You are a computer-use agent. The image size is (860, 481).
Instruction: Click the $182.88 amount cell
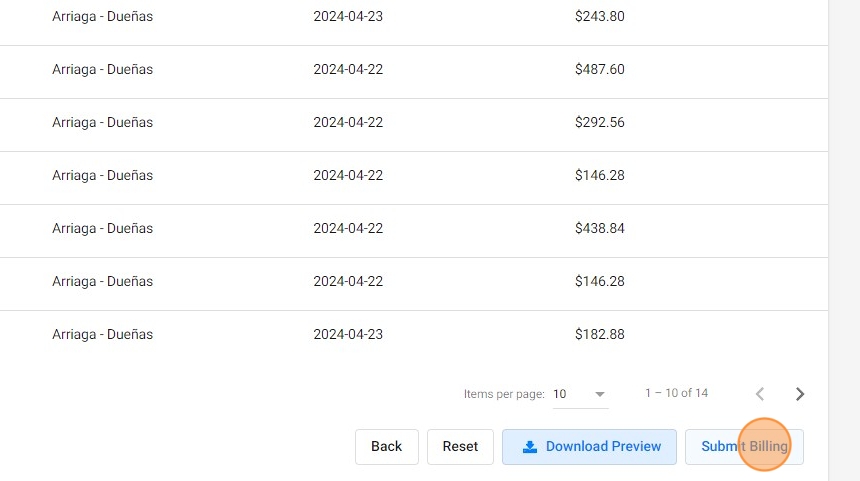pyautogui.click(x=600, y=334)
